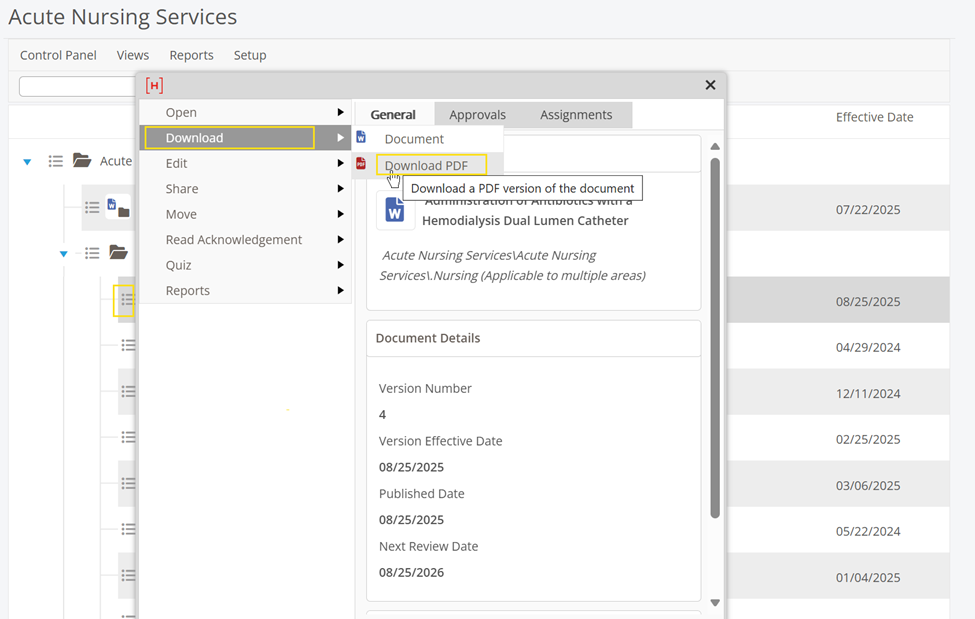Choose the Share menu entry
This screenshot has height=619, width=975.
click(x=182, y=189)
